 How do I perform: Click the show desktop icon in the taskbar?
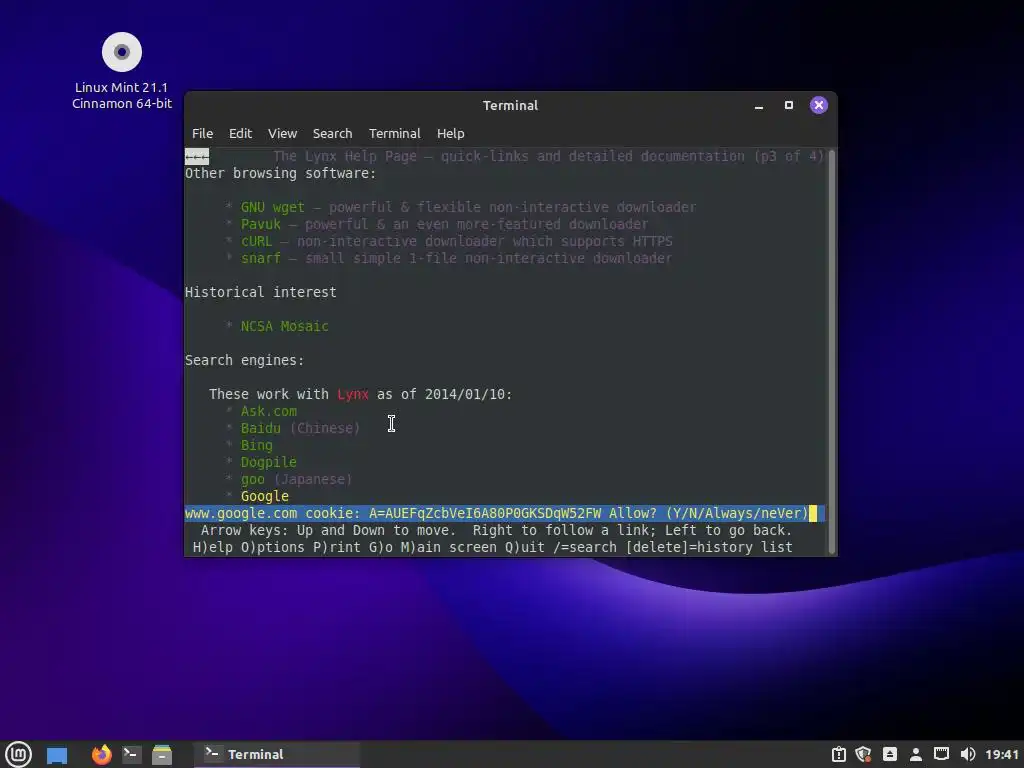[57, 755]
